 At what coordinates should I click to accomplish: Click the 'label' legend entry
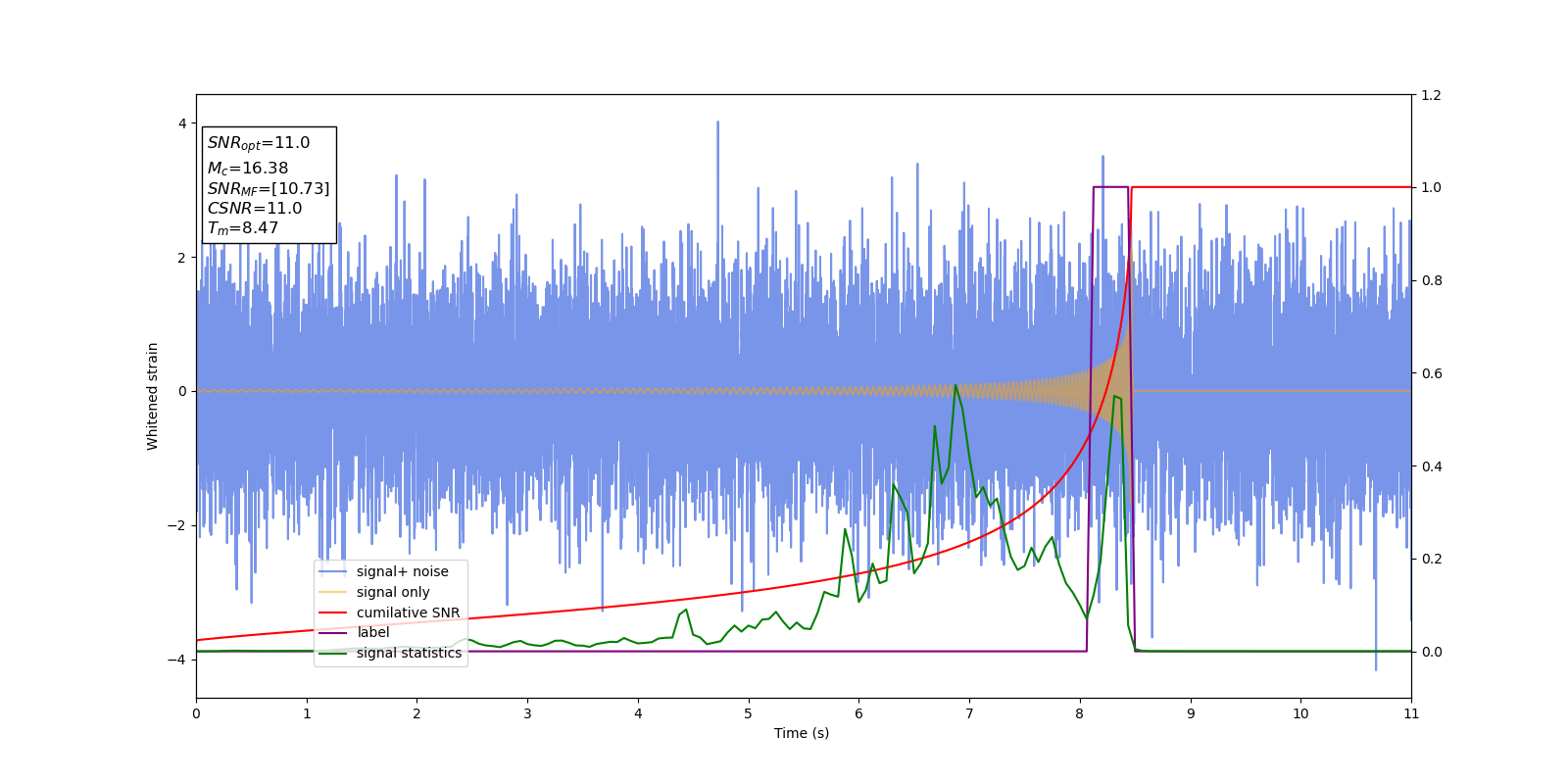(372, 632)
